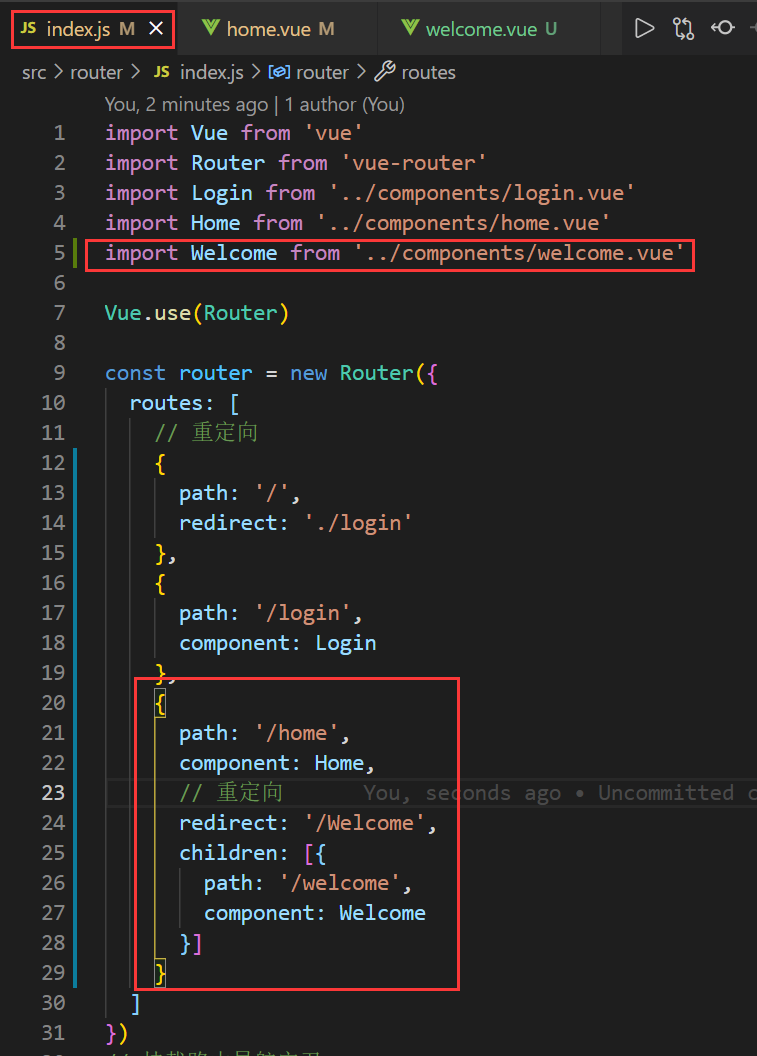Click the '1 author (You)' code lens

click(345, 104)
